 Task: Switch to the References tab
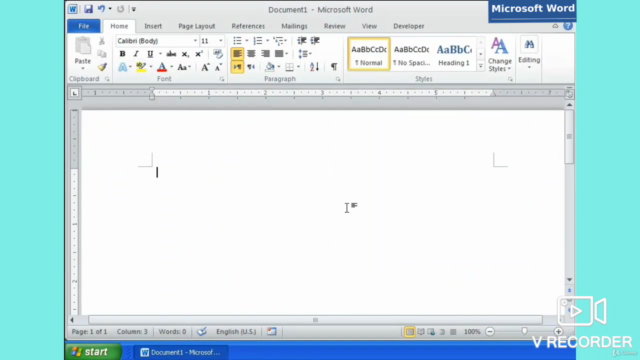pyautogui.click(x=248, y=26)
